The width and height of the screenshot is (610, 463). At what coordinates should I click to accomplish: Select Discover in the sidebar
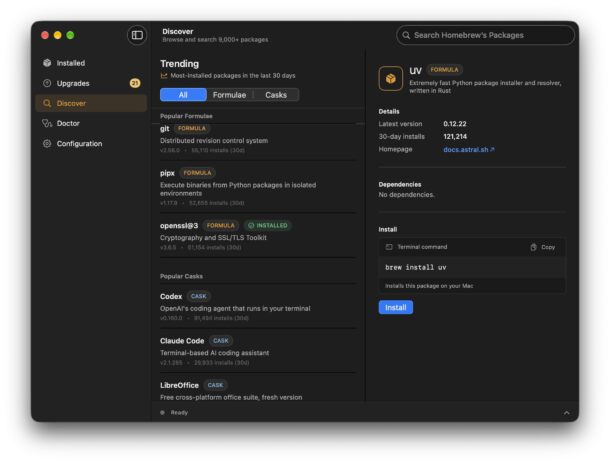[x=91, y=103]
